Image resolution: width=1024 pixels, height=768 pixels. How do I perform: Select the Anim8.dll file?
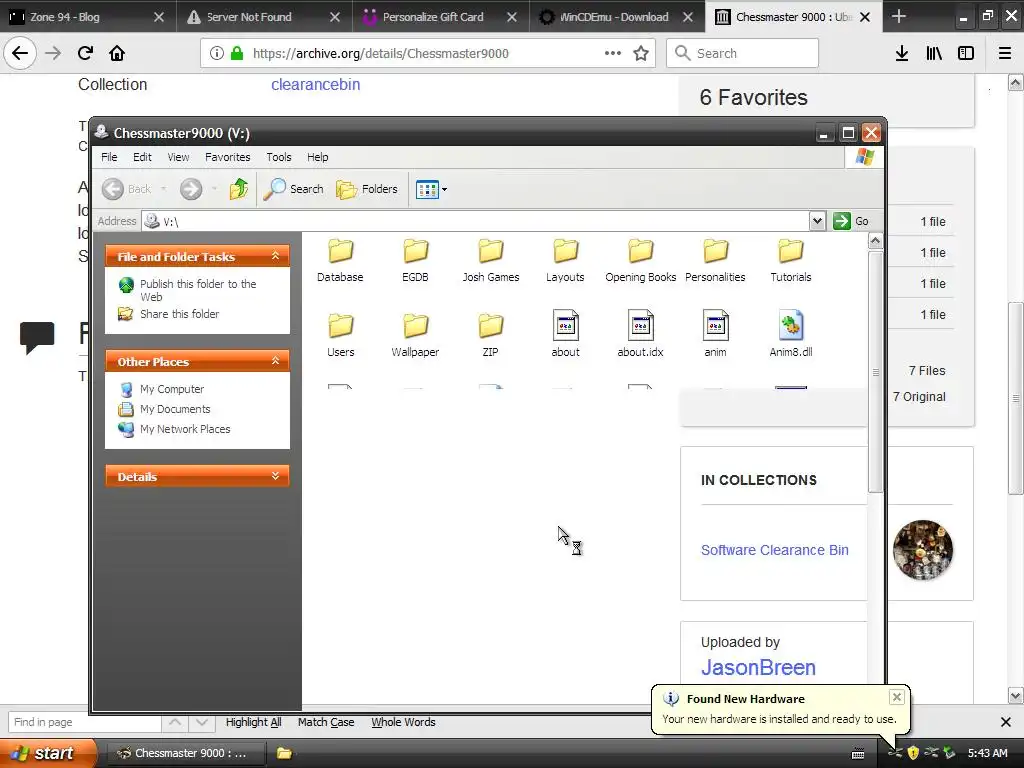(x=791, y=335)
